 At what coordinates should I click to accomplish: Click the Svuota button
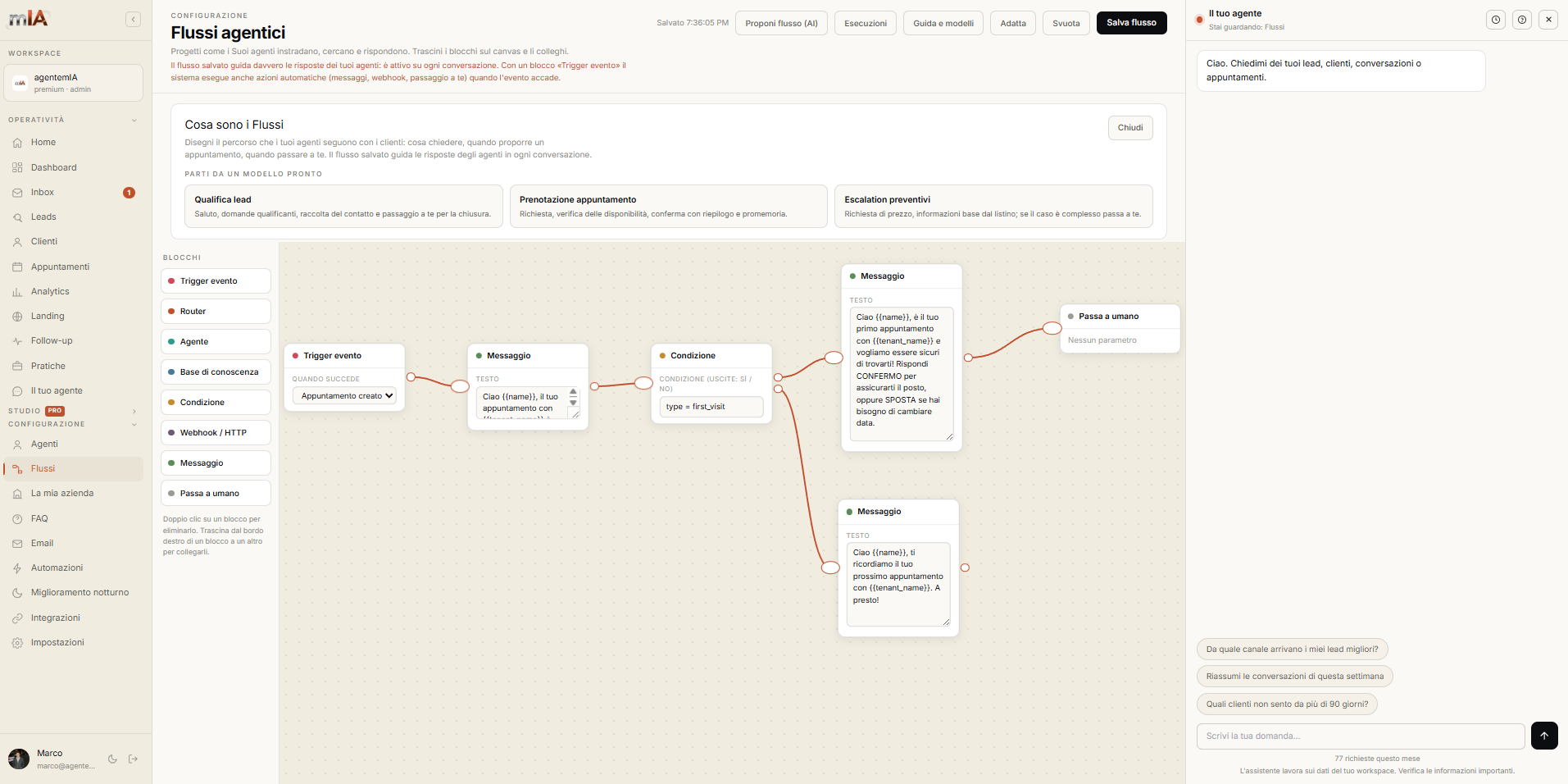1066,23
